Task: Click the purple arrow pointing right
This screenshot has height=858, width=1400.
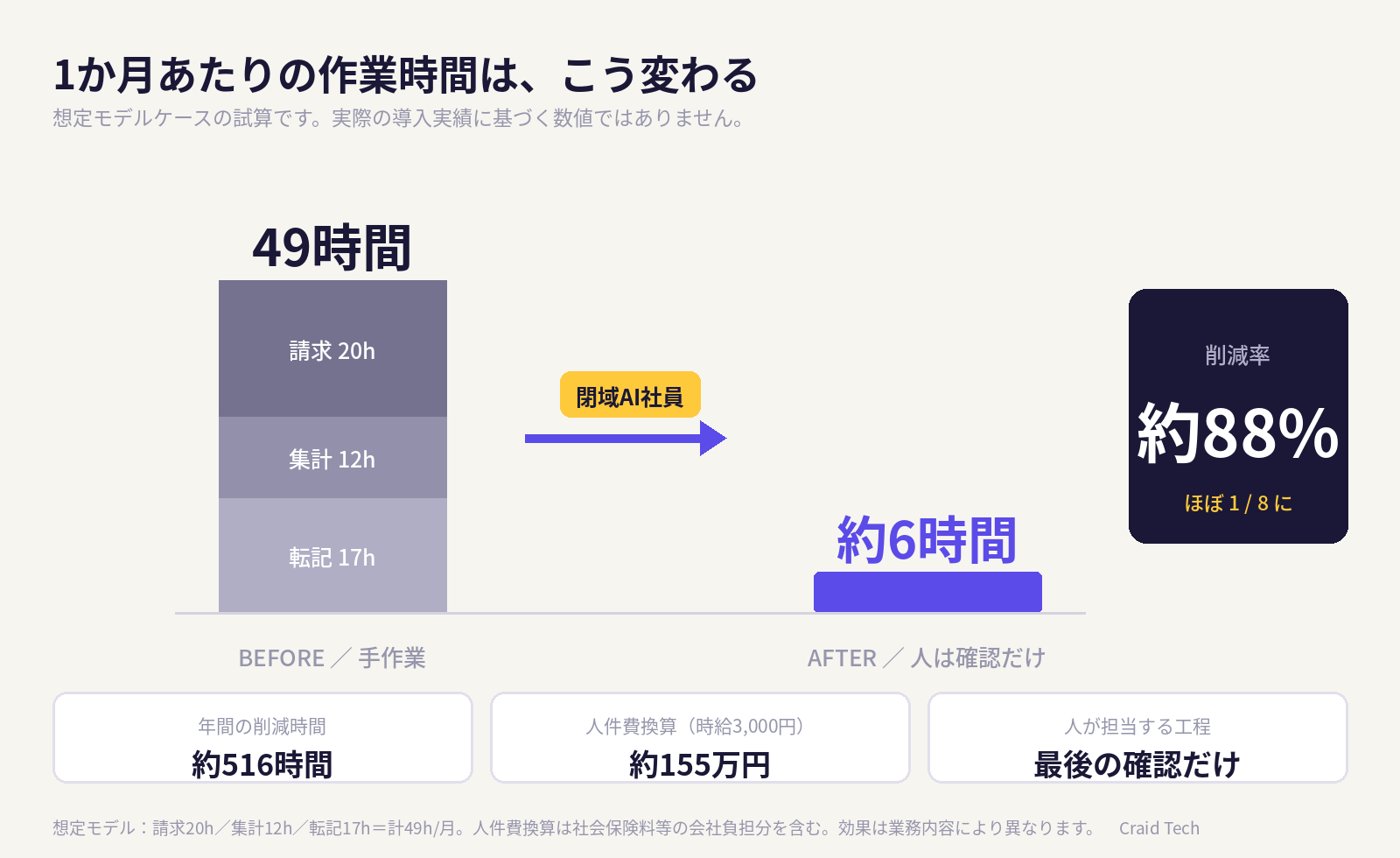Action: [x=626, y=438]
